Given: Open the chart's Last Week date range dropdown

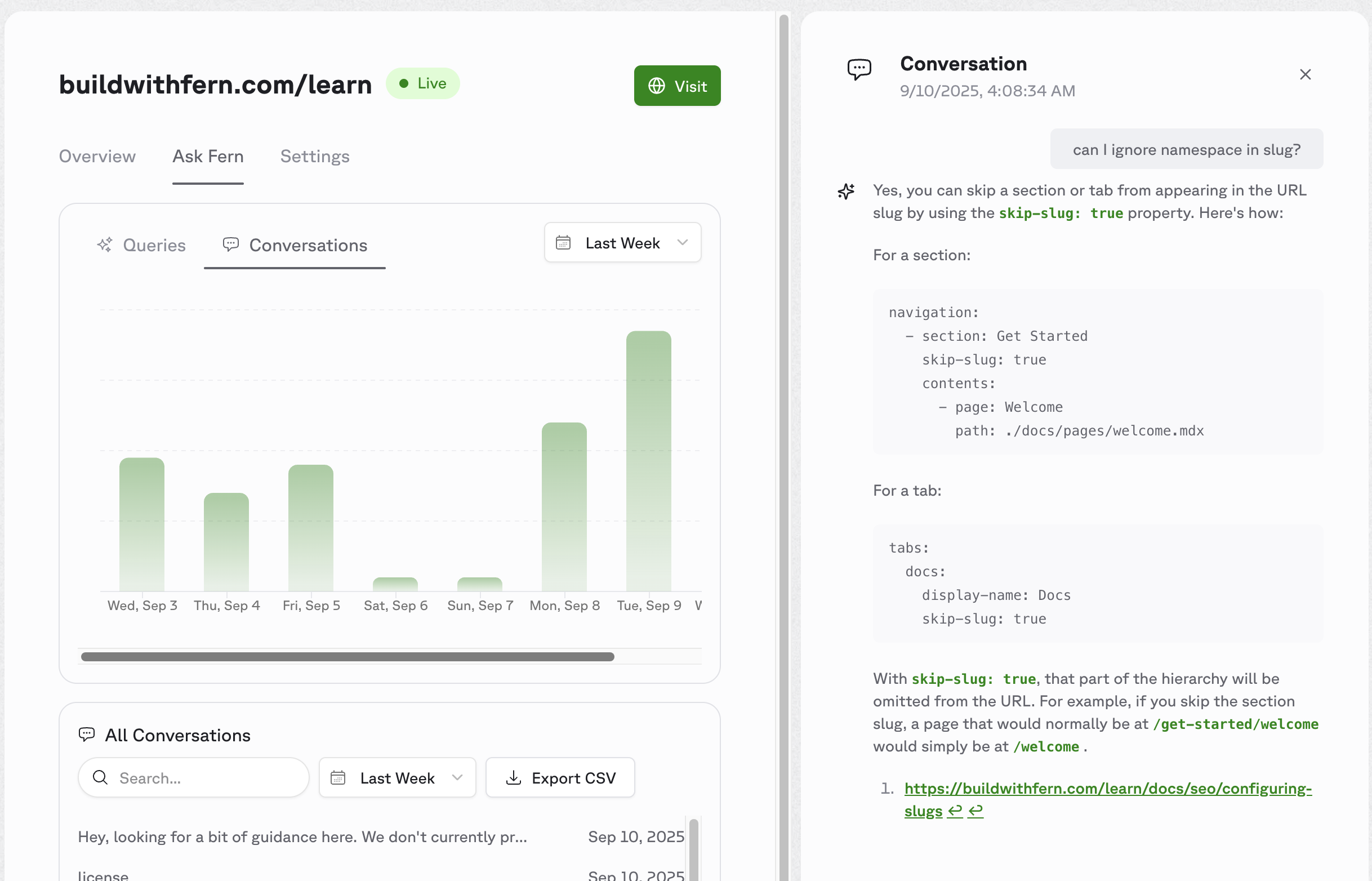Looking at the screenshot, I should point(622,243).
